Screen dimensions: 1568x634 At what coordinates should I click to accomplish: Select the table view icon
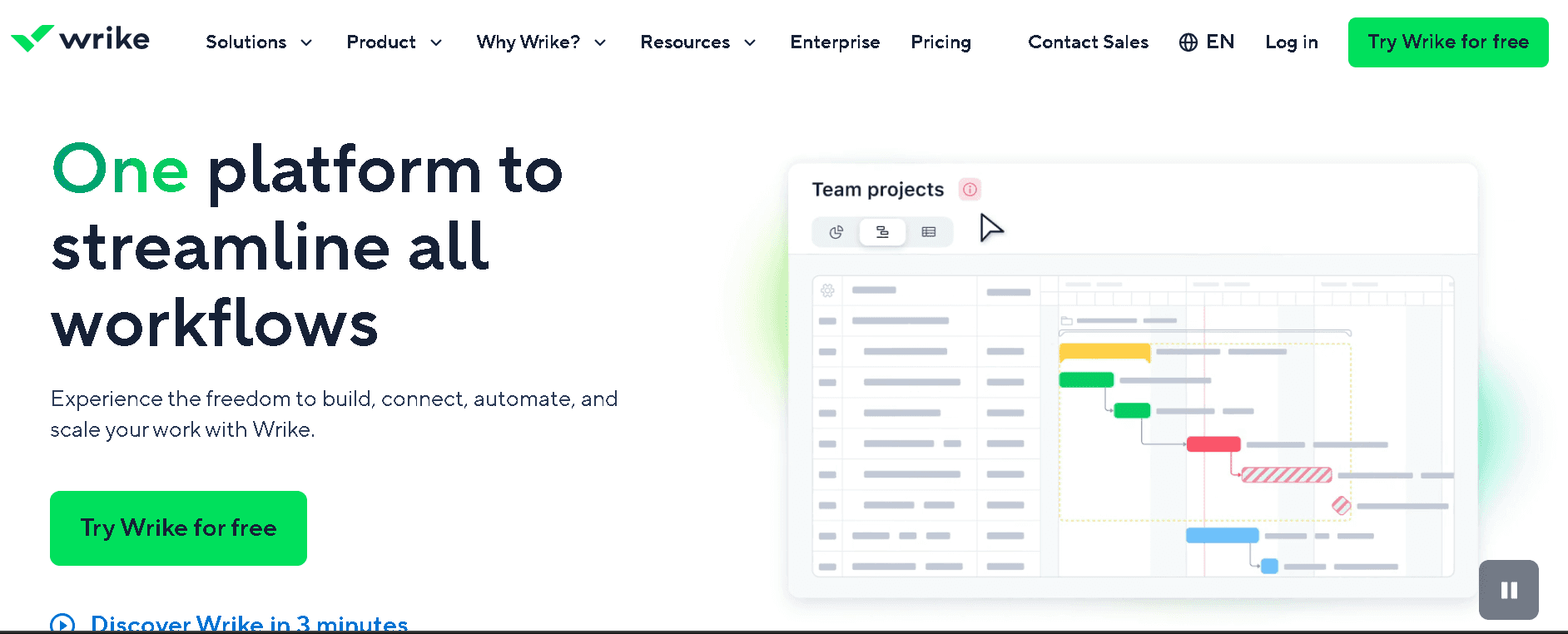(x=929, y=232)
